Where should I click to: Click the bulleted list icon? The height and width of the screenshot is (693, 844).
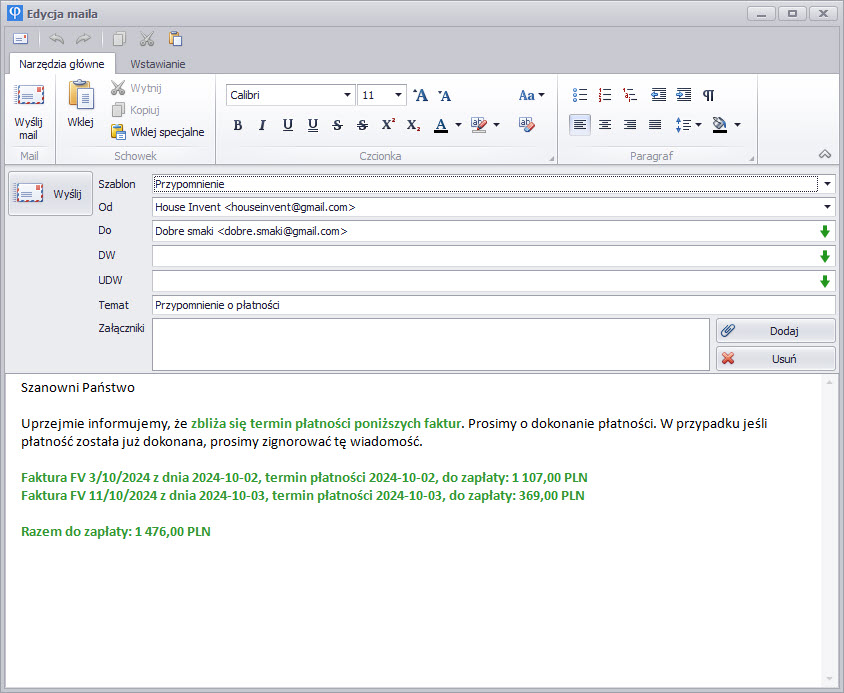pos(580,95)
